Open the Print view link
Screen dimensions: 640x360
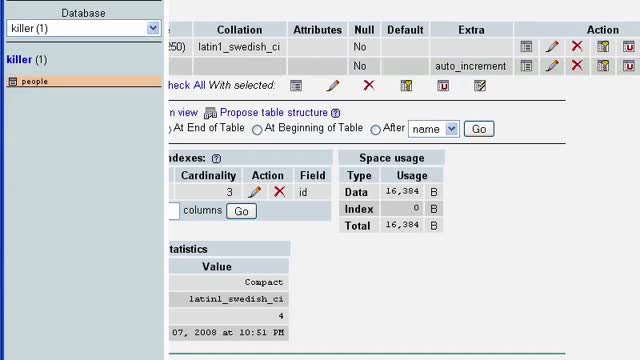click(x=183, y=112)
